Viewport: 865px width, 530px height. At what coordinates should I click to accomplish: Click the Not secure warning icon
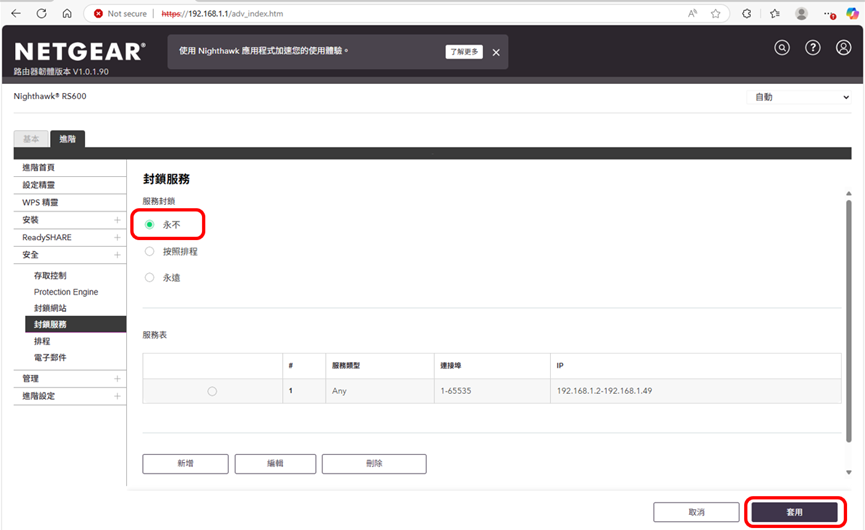tap(98, 13)
